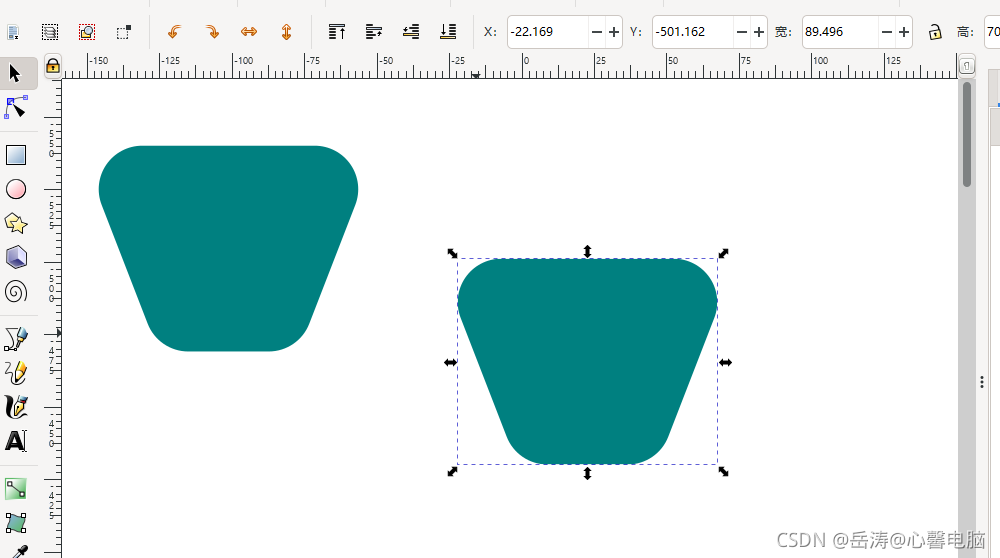
Task: Activate the Text tool
Action: point(16,441)
